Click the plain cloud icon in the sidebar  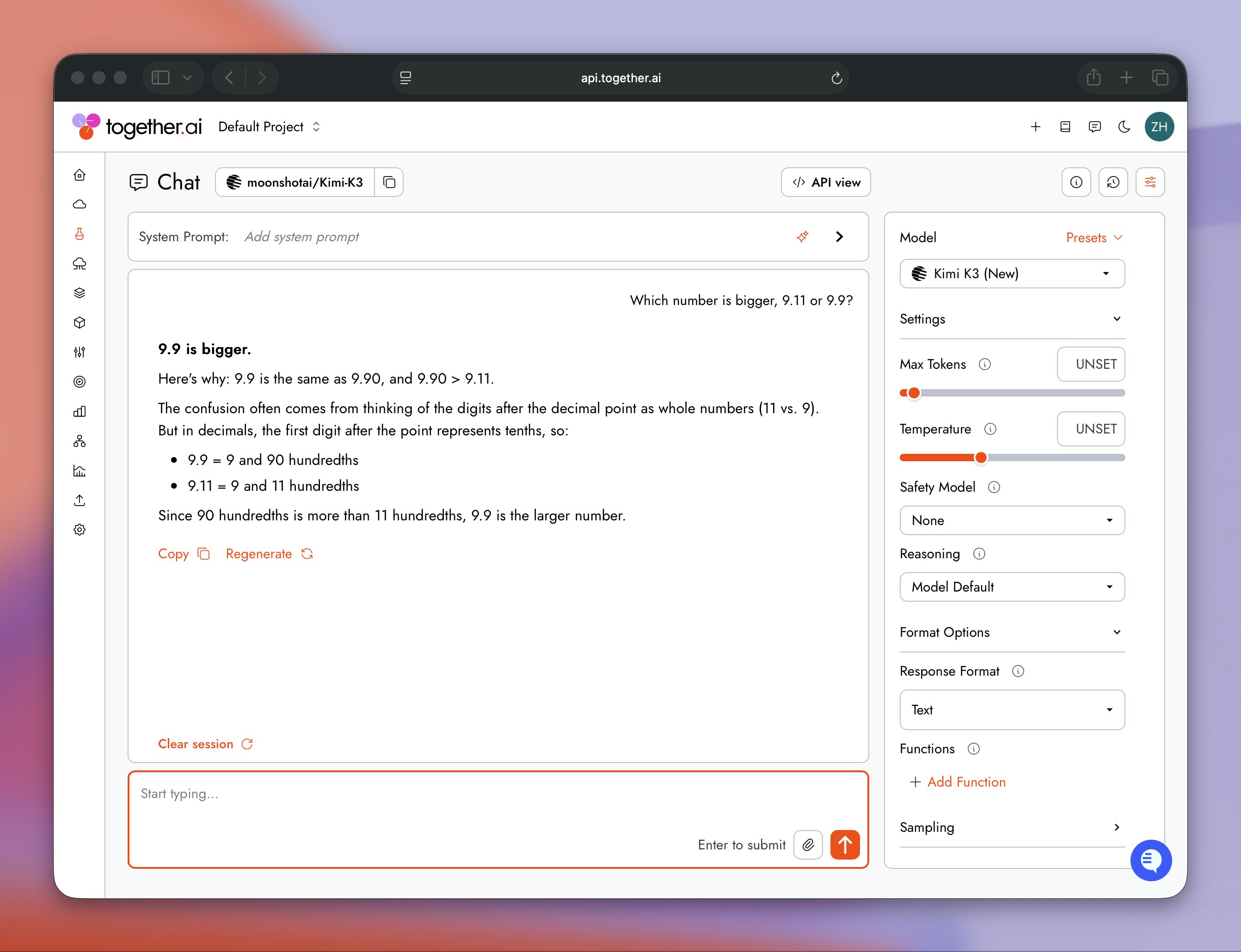(80, 204)
